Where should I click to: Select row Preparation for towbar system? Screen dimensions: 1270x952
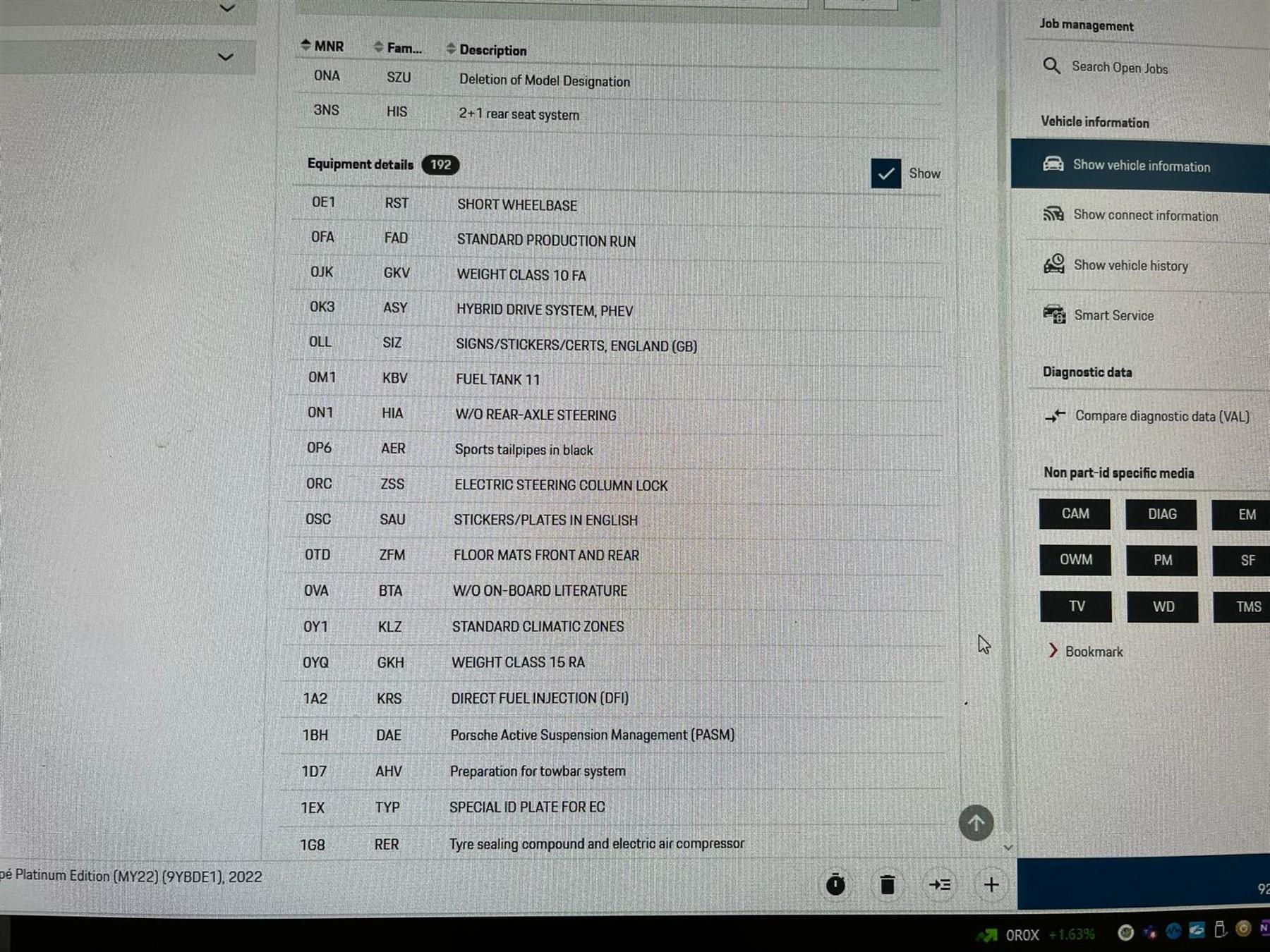pos(612,771)
